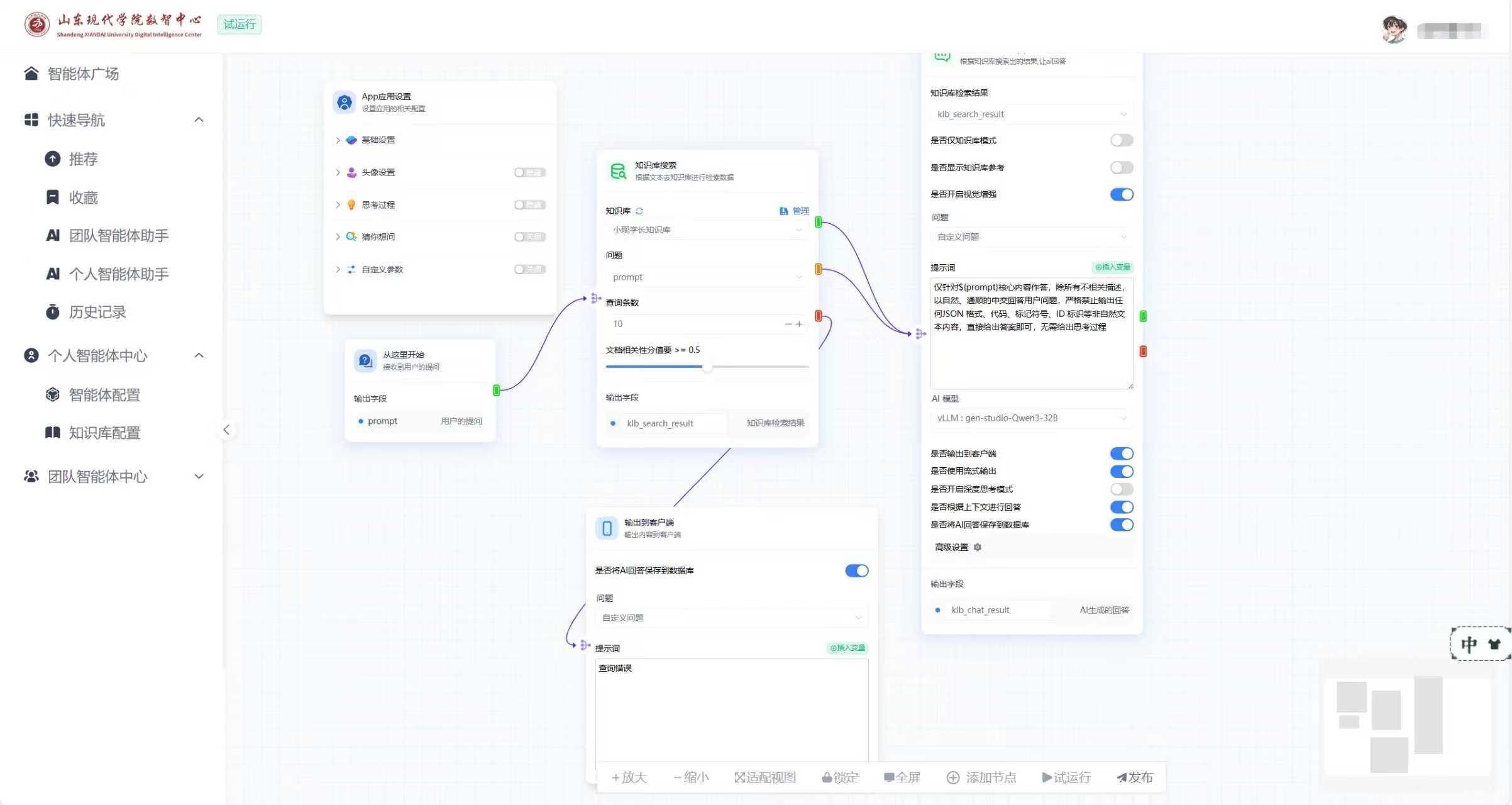Open 知识库配置 sidebar item
Viewport: 1512px width, 805px height.
pos(104,433)
